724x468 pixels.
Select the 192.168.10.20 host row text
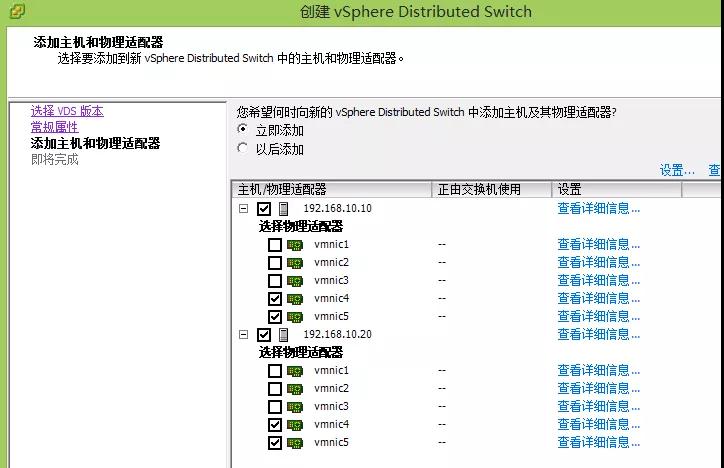[x=338, y=335]
